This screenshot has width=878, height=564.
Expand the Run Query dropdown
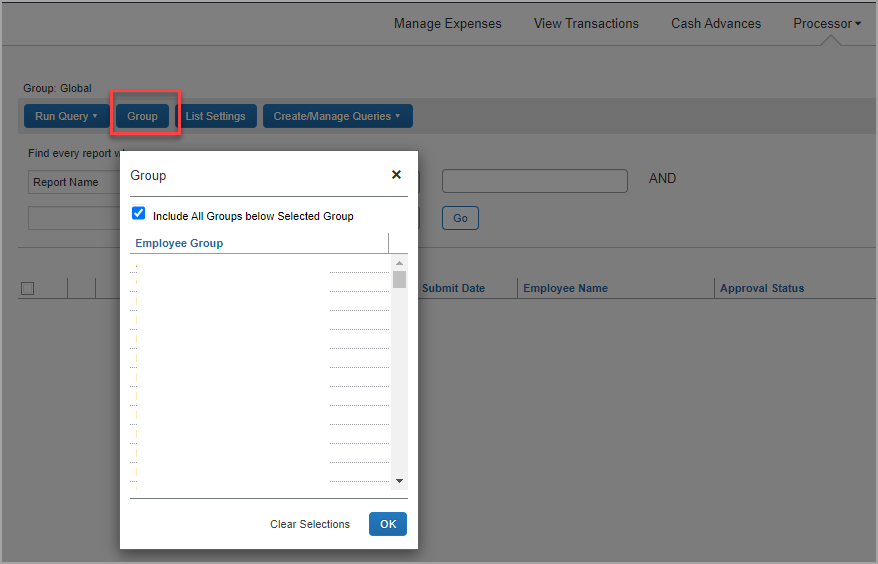pyautogui.click(x=66, y=116)
